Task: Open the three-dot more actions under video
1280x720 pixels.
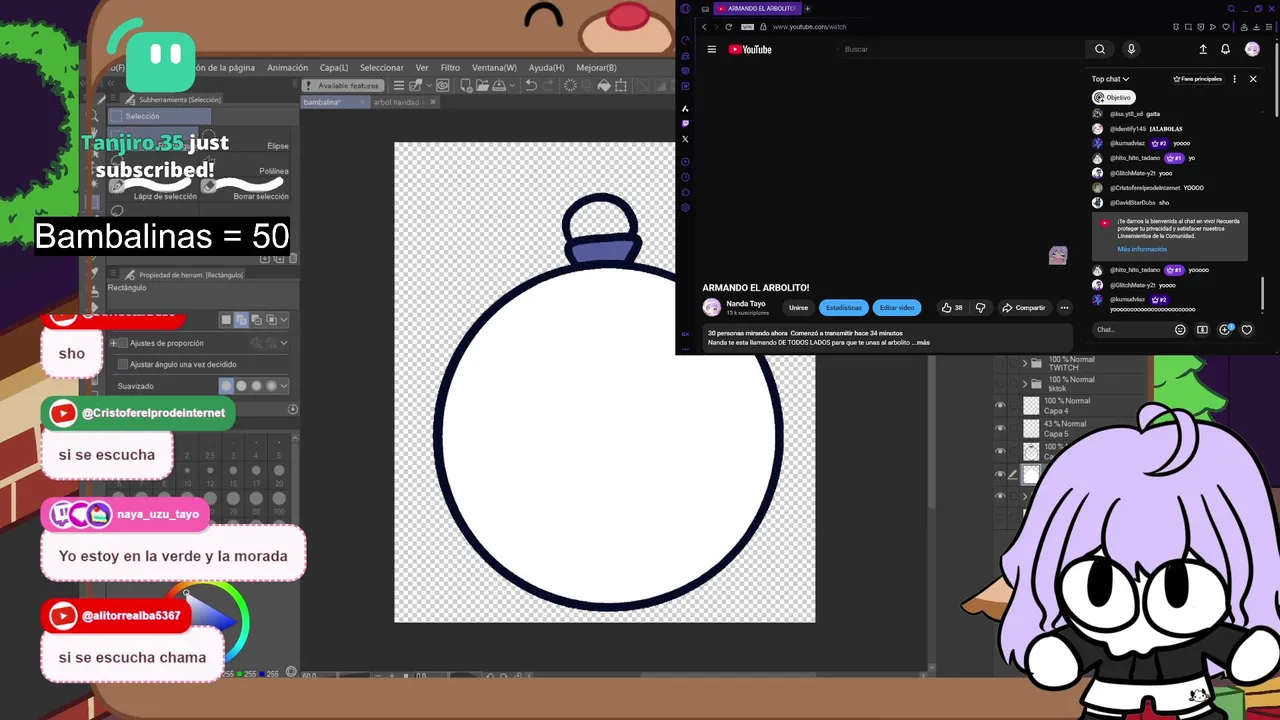Action: (x=1064, y=308)
